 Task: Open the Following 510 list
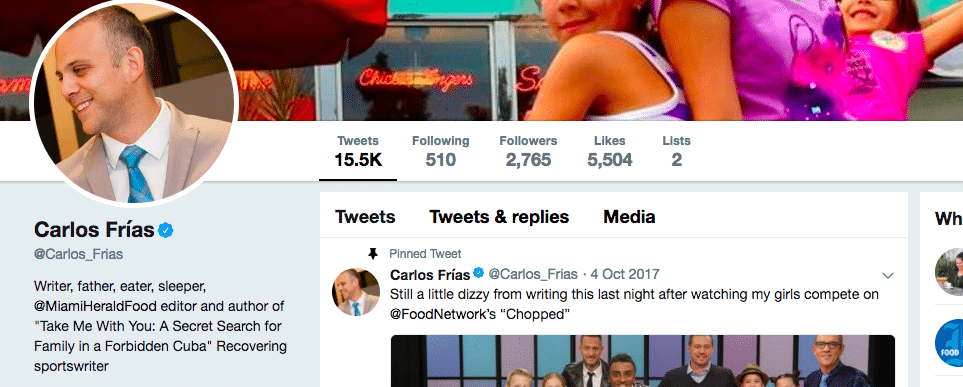(440, 151)
